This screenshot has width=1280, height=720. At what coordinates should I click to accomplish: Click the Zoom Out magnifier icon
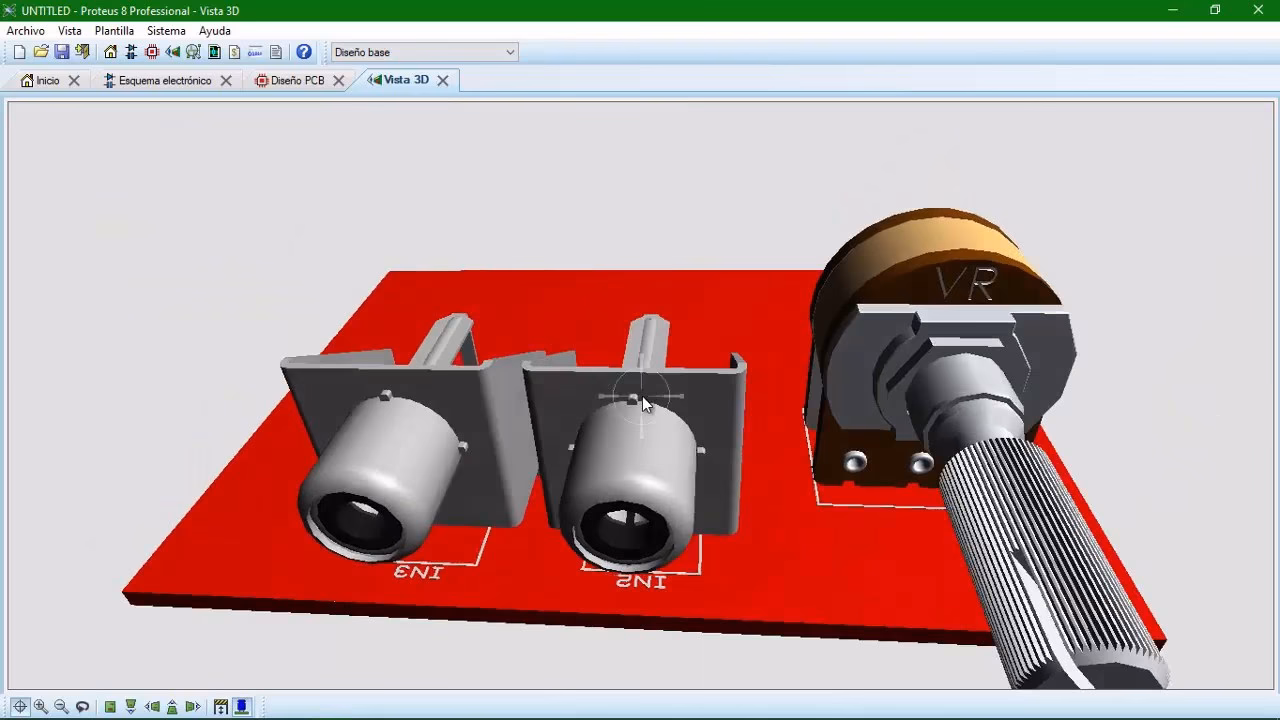(x=61, y=706)
